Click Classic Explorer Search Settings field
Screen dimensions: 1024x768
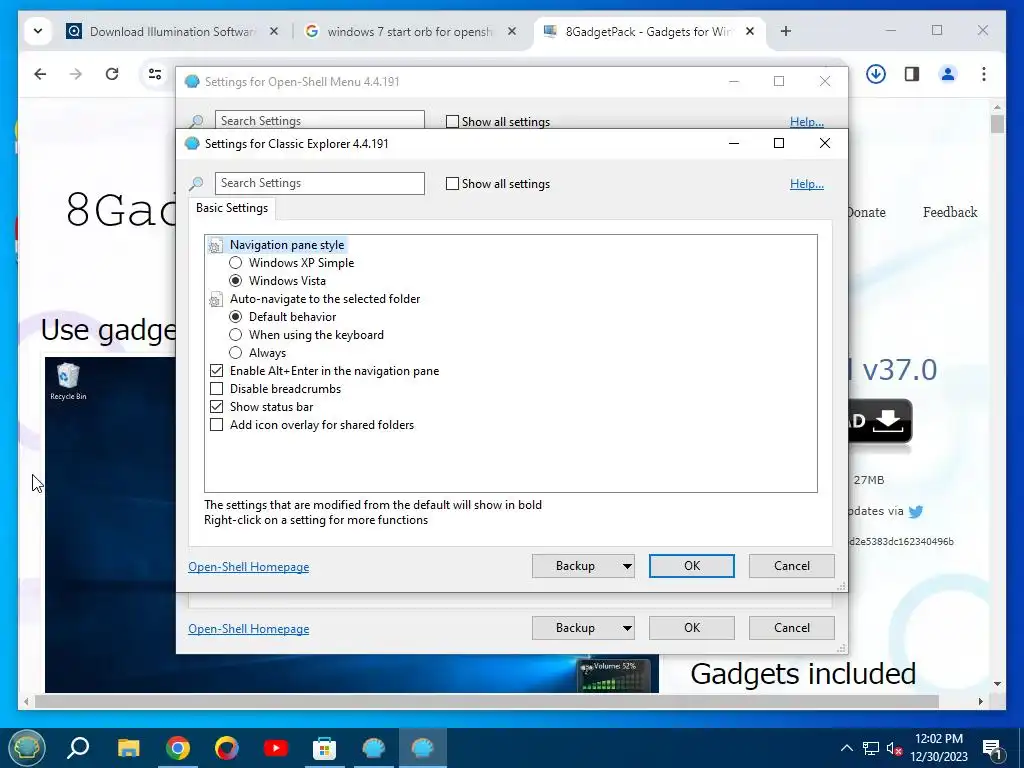tap(319, 184)
